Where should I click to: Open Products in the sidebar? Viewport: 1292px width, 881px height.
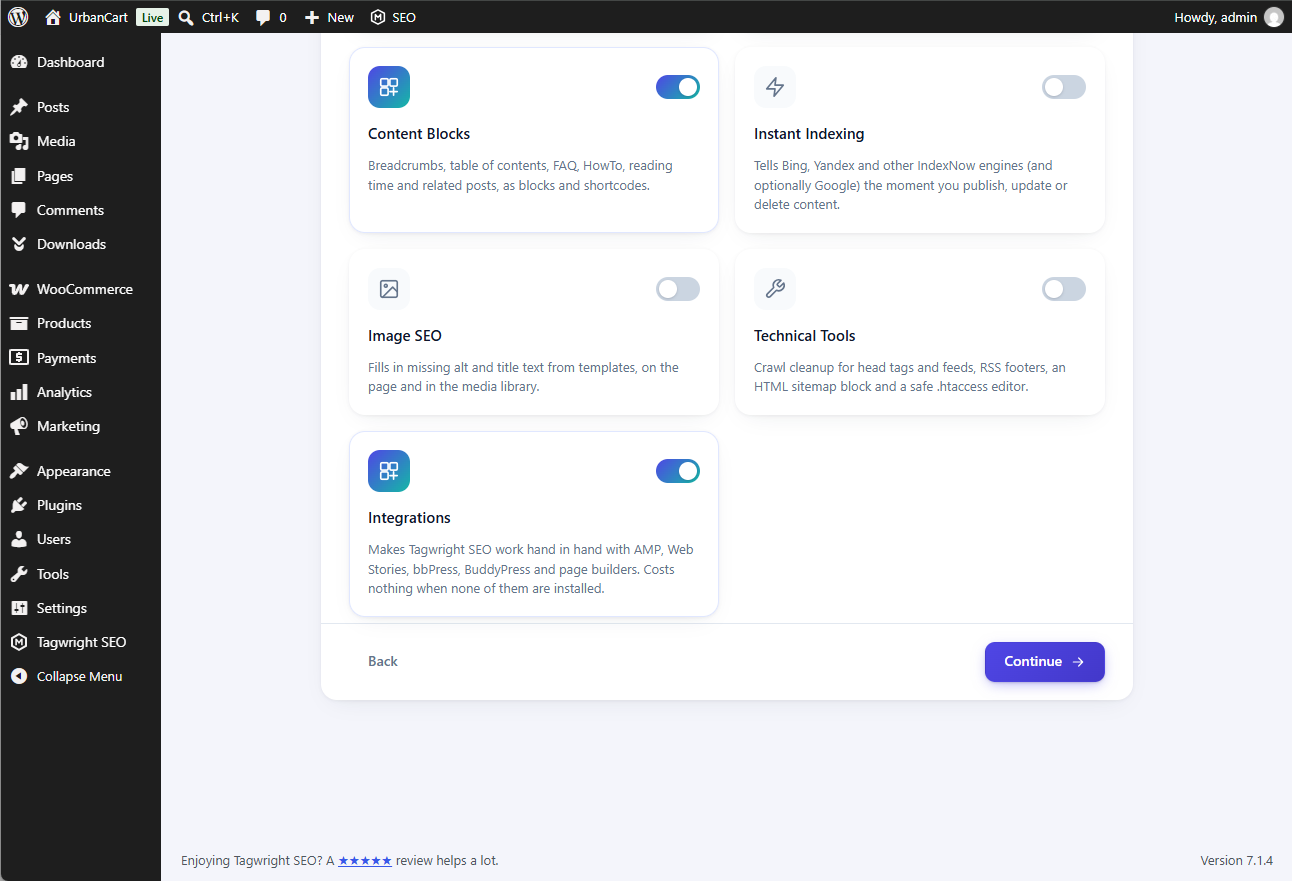(x=80, y=323)
